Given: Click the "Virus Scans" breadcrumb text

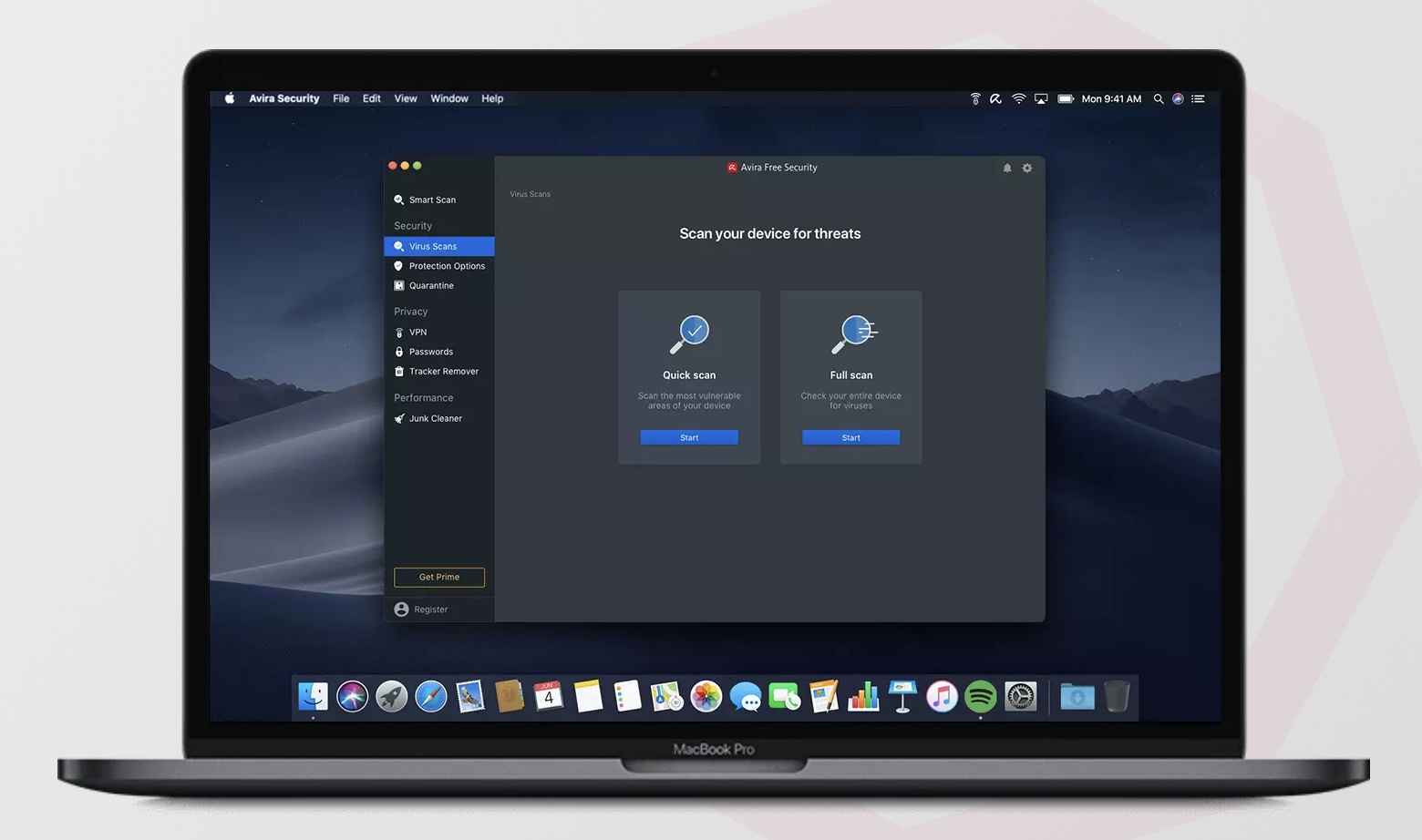Looking at the screenshot, I should click(x=531, y=194).
